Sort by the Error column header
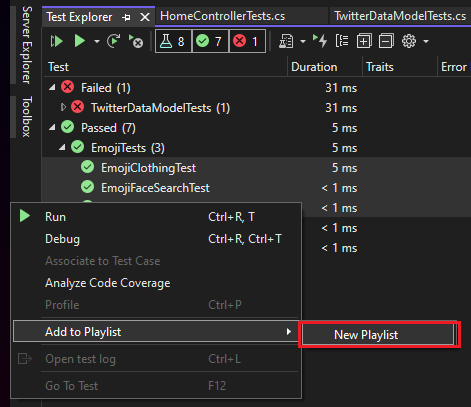The height and width of the screenshot is (407, 471). coord(454,67)
